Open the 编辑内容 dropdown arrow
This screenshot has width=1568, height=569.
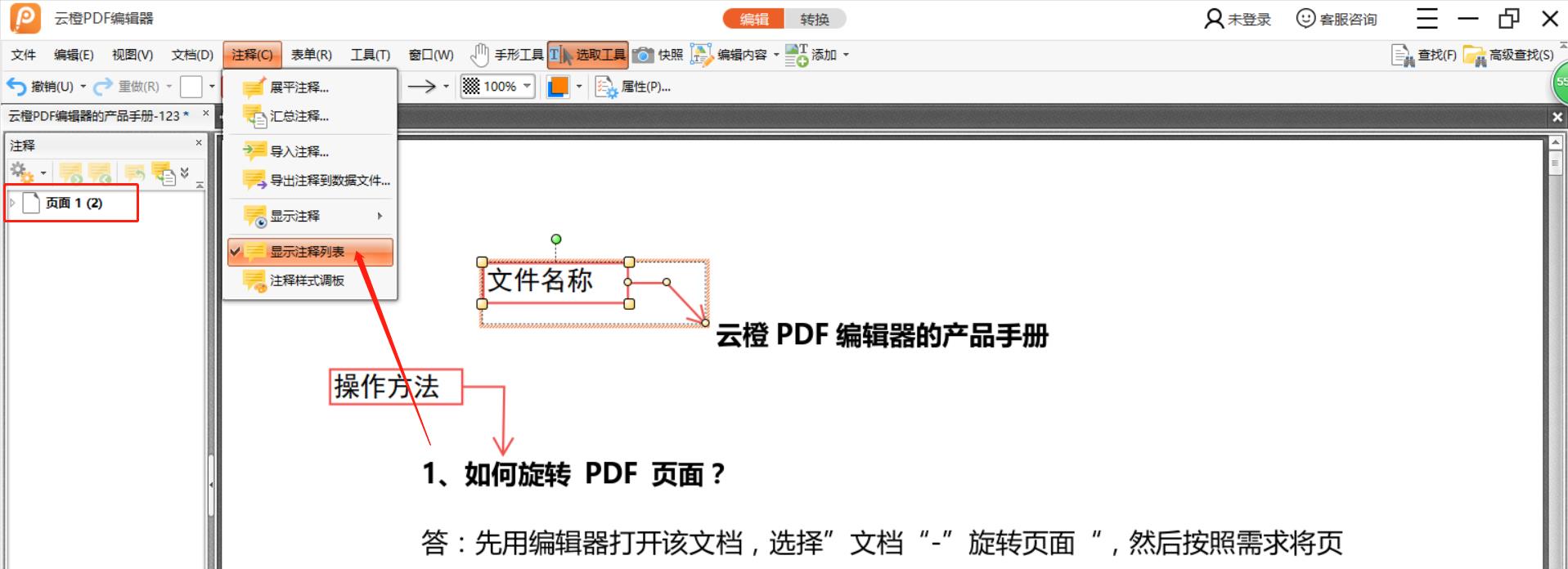click(776, 55)
